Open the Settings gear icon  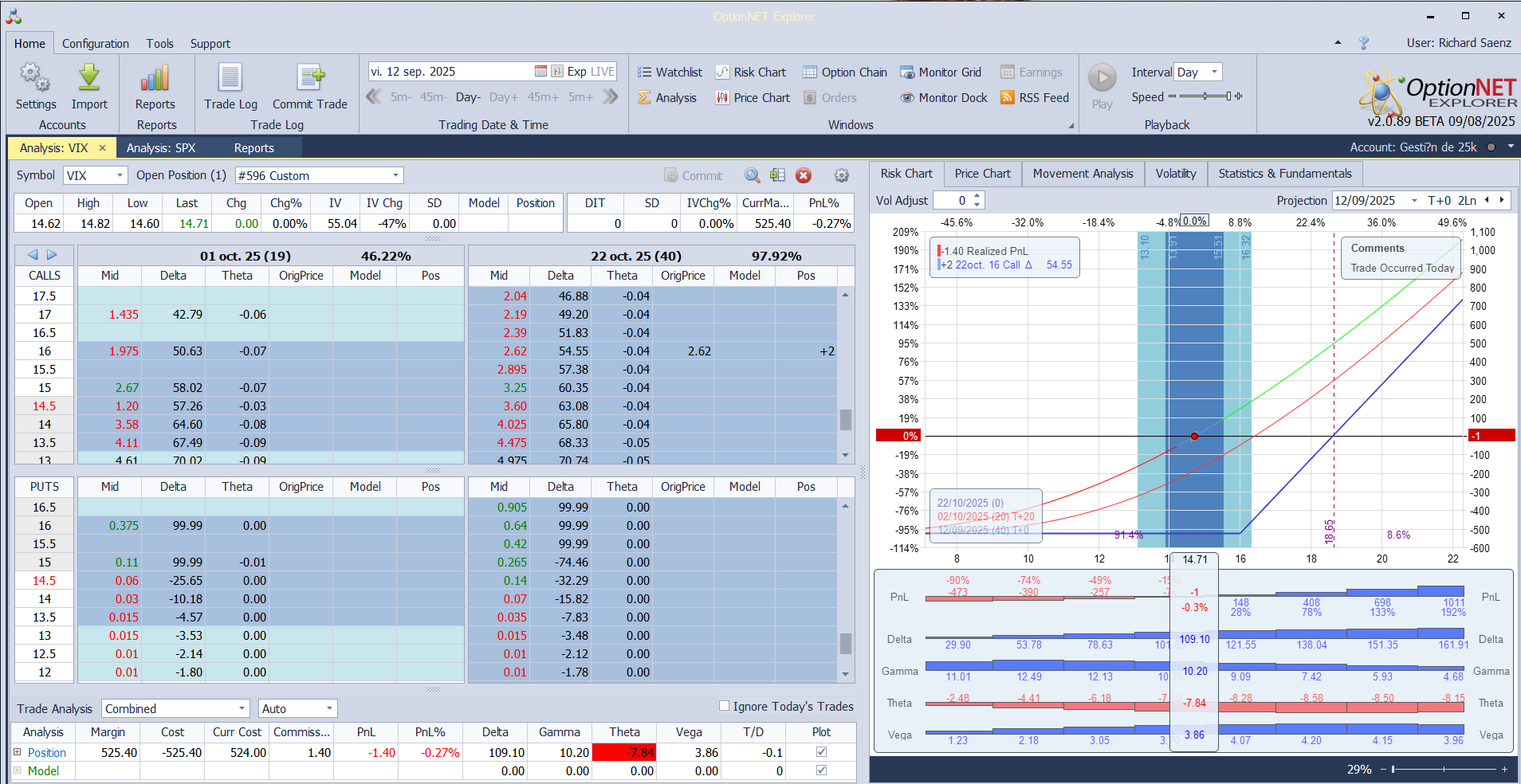click(x=35, y=78)
